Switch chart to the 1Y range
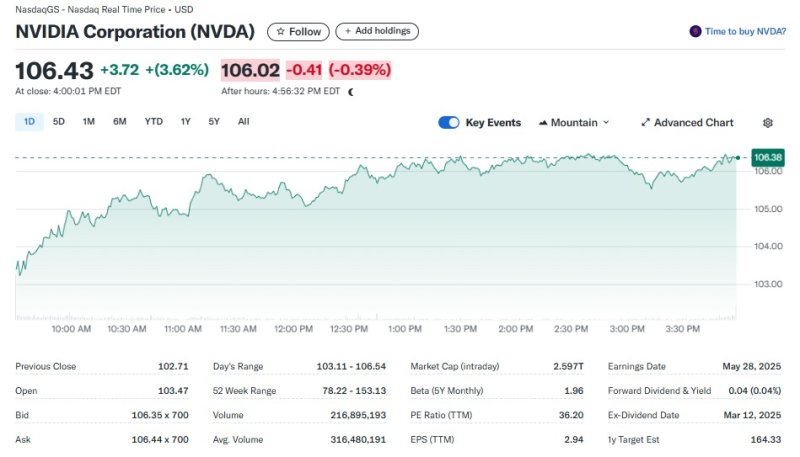 tap(185, 122)
